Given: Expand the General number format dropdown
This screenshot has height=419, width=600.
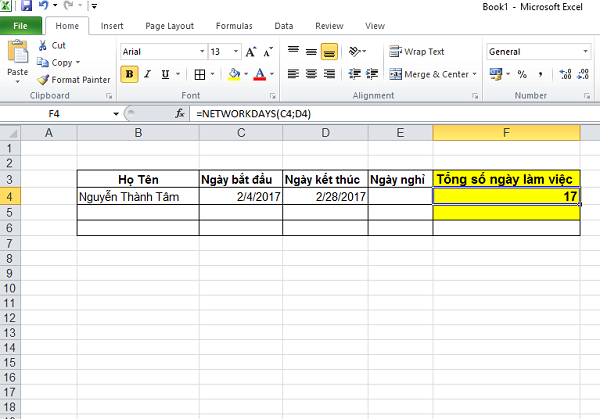Looking at the screenshot, I should 592,52.
